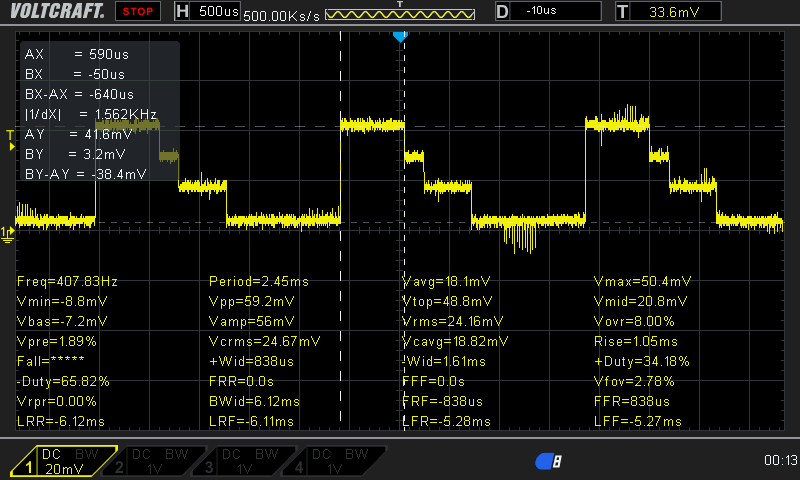The height and width of the screenshot is (480, 800).
Task: Select the horizontal timebase 500us field
Action: (216, 12)
